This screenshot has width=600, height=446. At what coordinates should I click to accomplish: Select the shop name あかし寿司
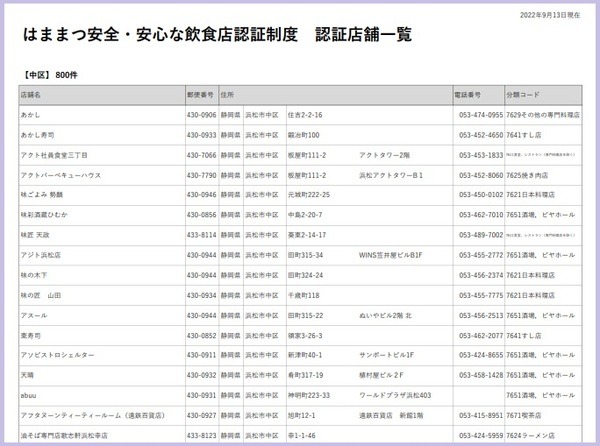(x=38, y=135)
